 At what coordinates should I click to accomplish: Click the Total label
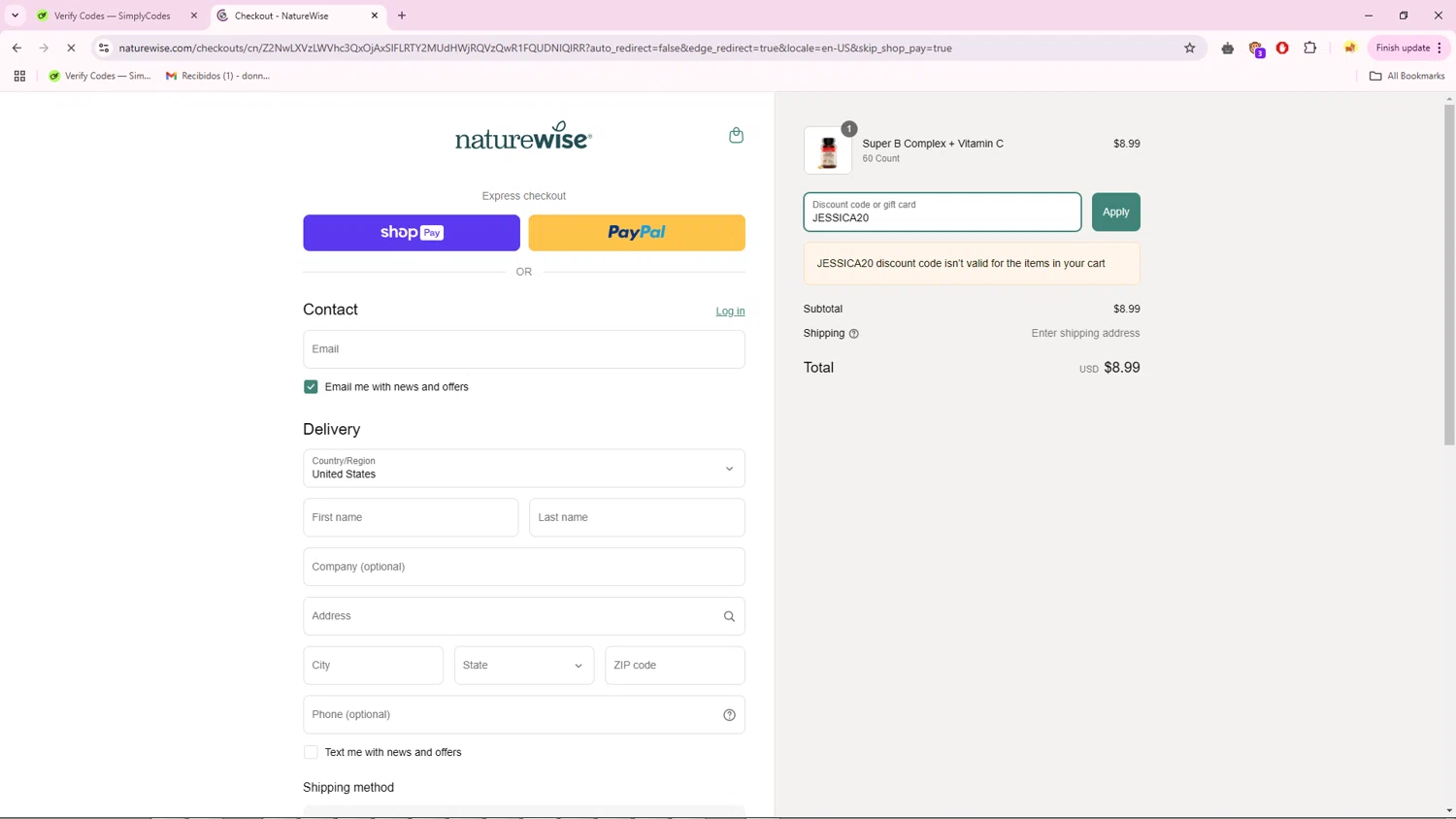tap(818, 368)
